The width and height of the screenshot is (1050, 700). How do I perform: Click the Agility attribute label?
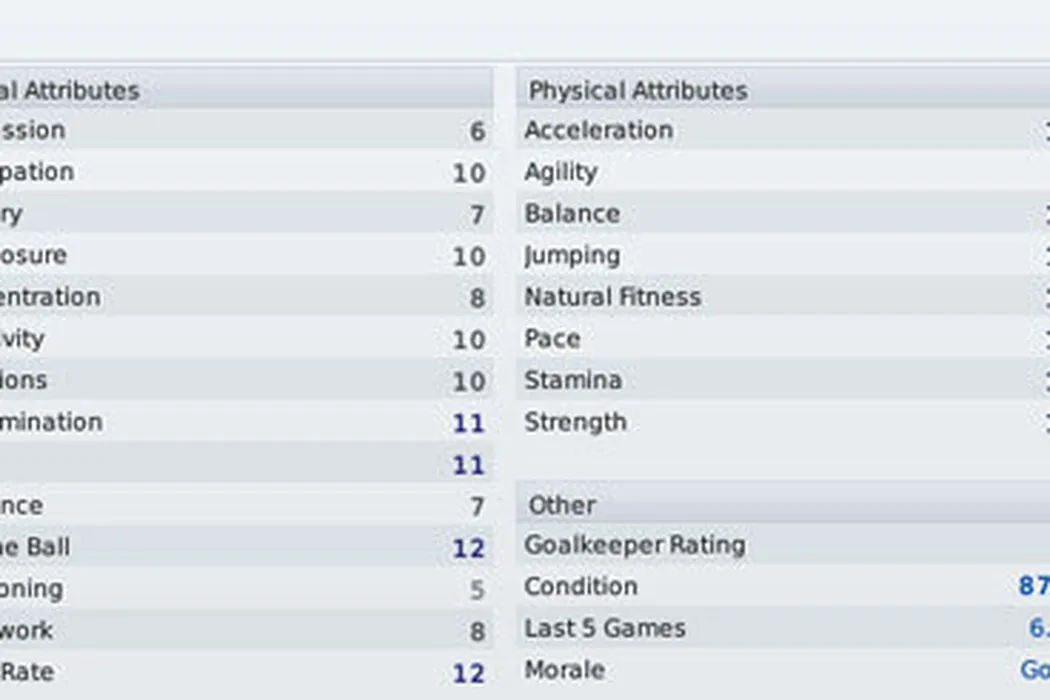pyautogui.click(x=560, y=173)
